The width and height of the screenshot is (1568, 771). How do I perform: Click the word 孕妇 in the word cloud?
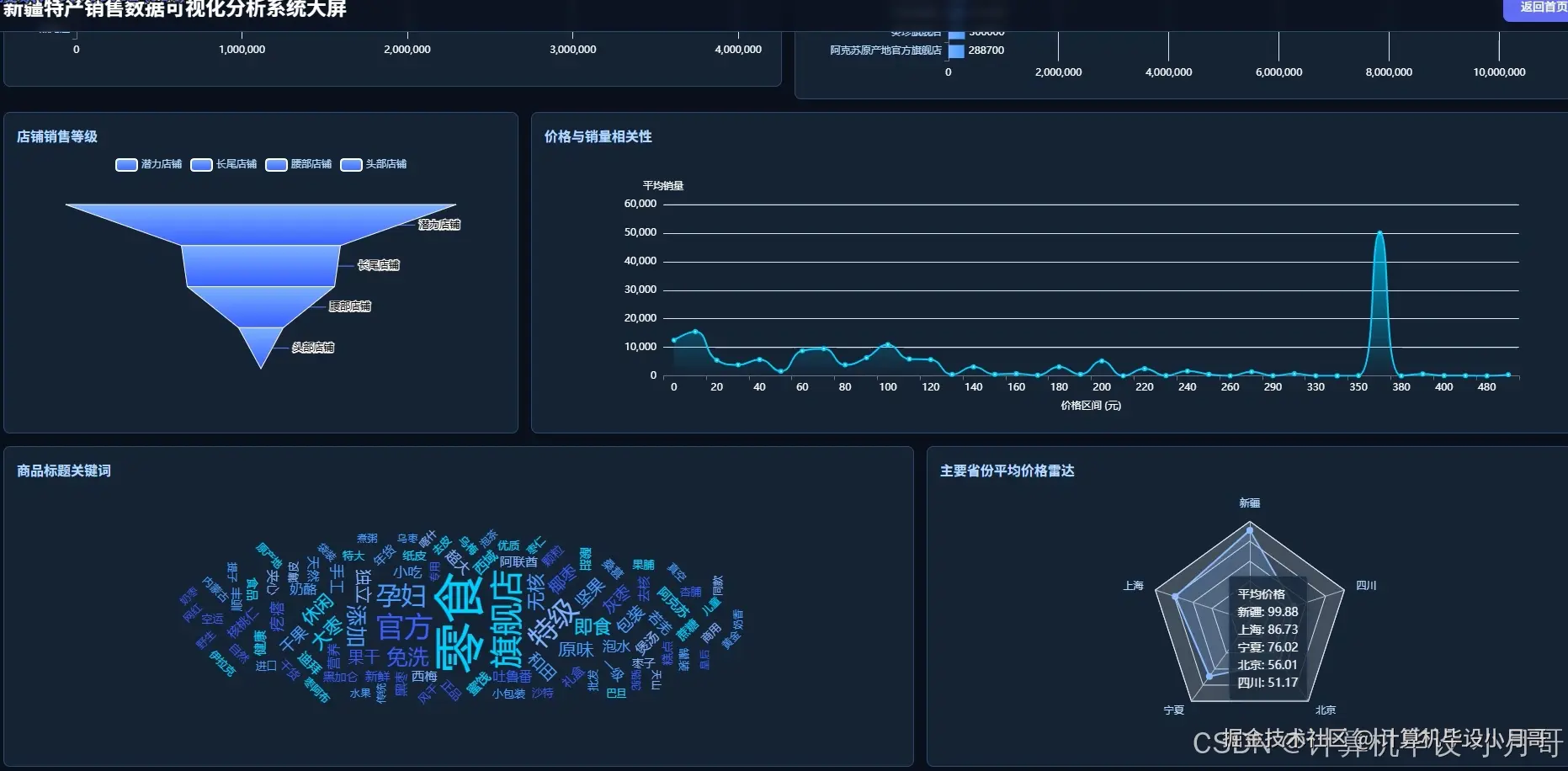point(401,596)
